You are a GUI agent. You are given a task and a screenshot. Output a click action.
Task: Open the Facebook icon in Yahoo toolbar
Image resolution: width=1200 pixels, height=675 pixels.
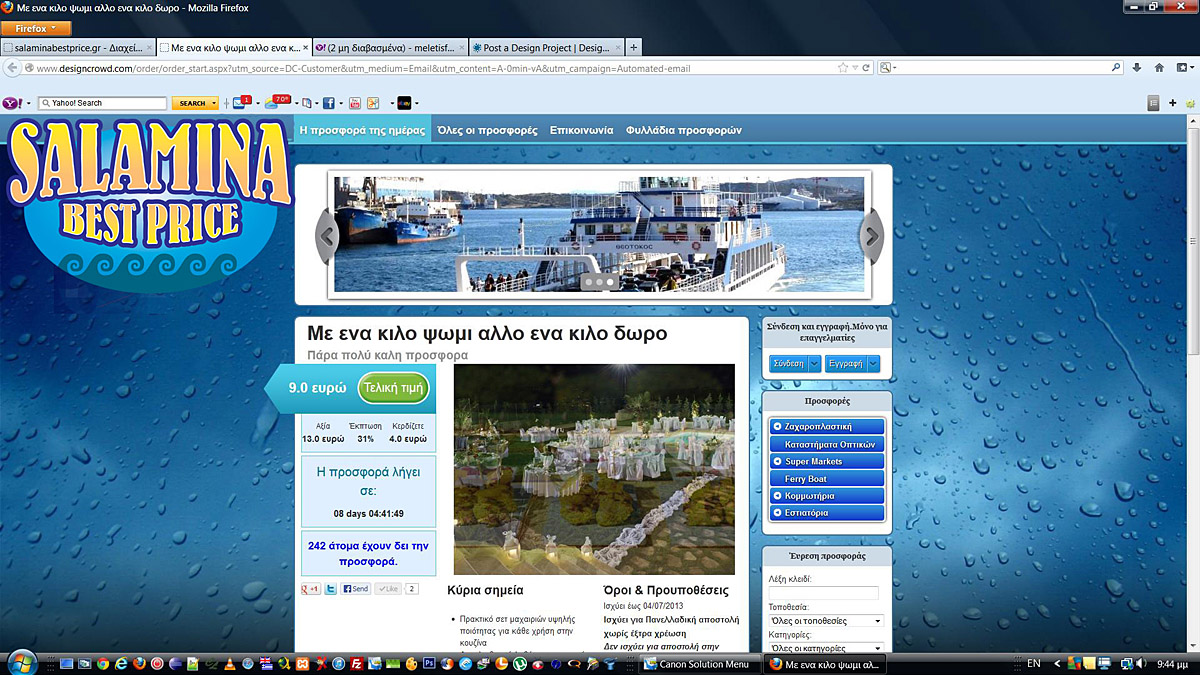click(x=328, y=103)
